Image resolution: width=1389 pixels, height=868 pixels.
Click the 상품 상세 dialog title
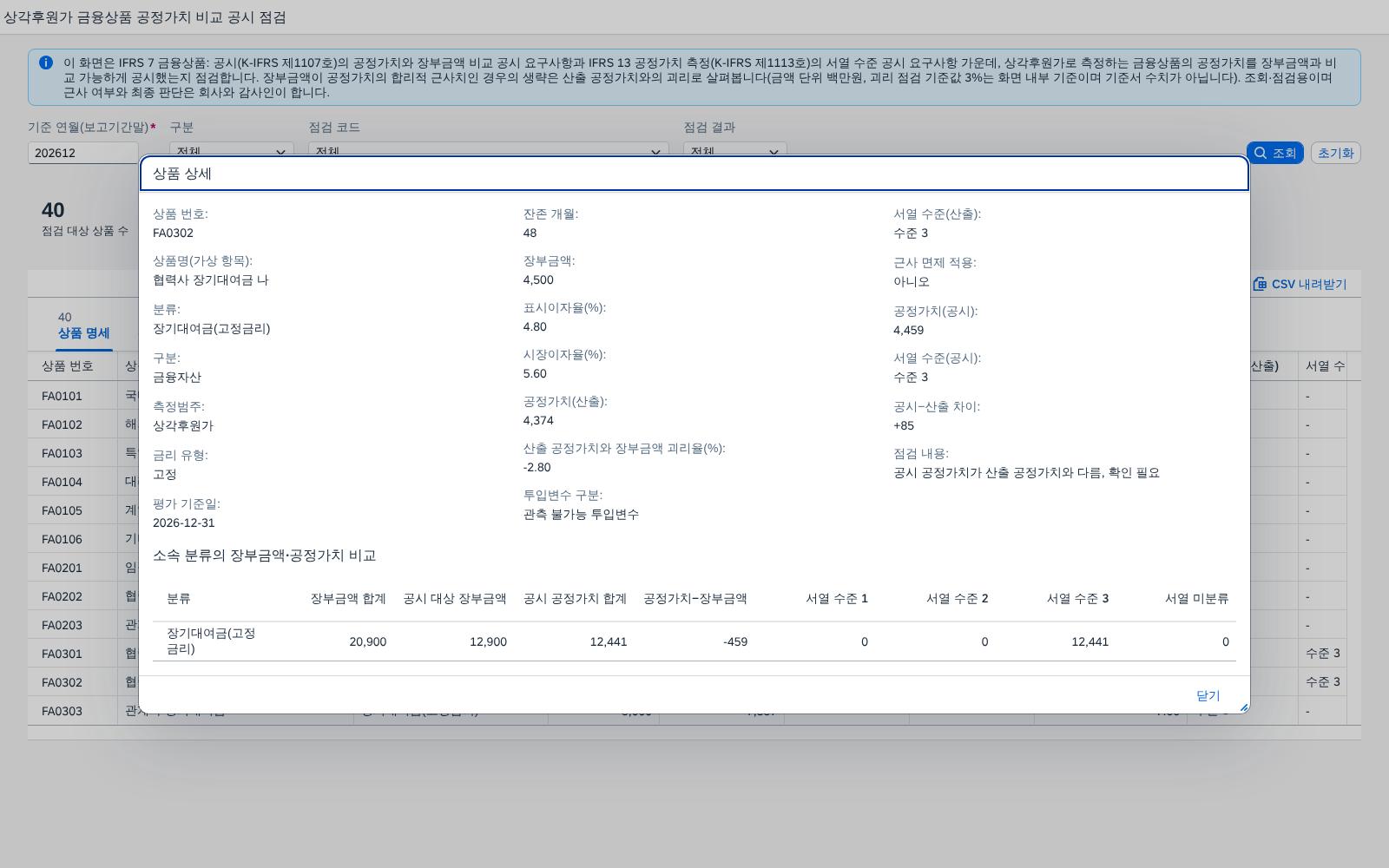[x=182, y=174]
